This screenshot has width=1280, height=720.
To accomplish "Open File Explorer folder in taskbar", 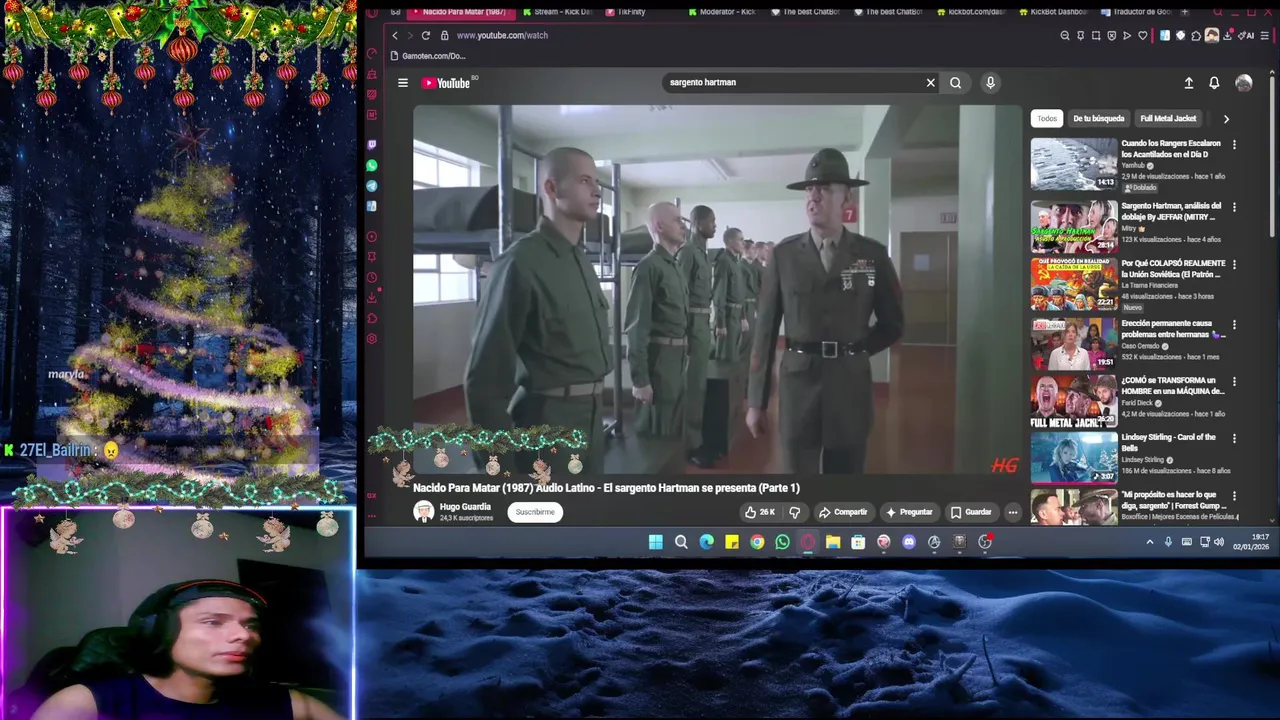I will point(833,542).
